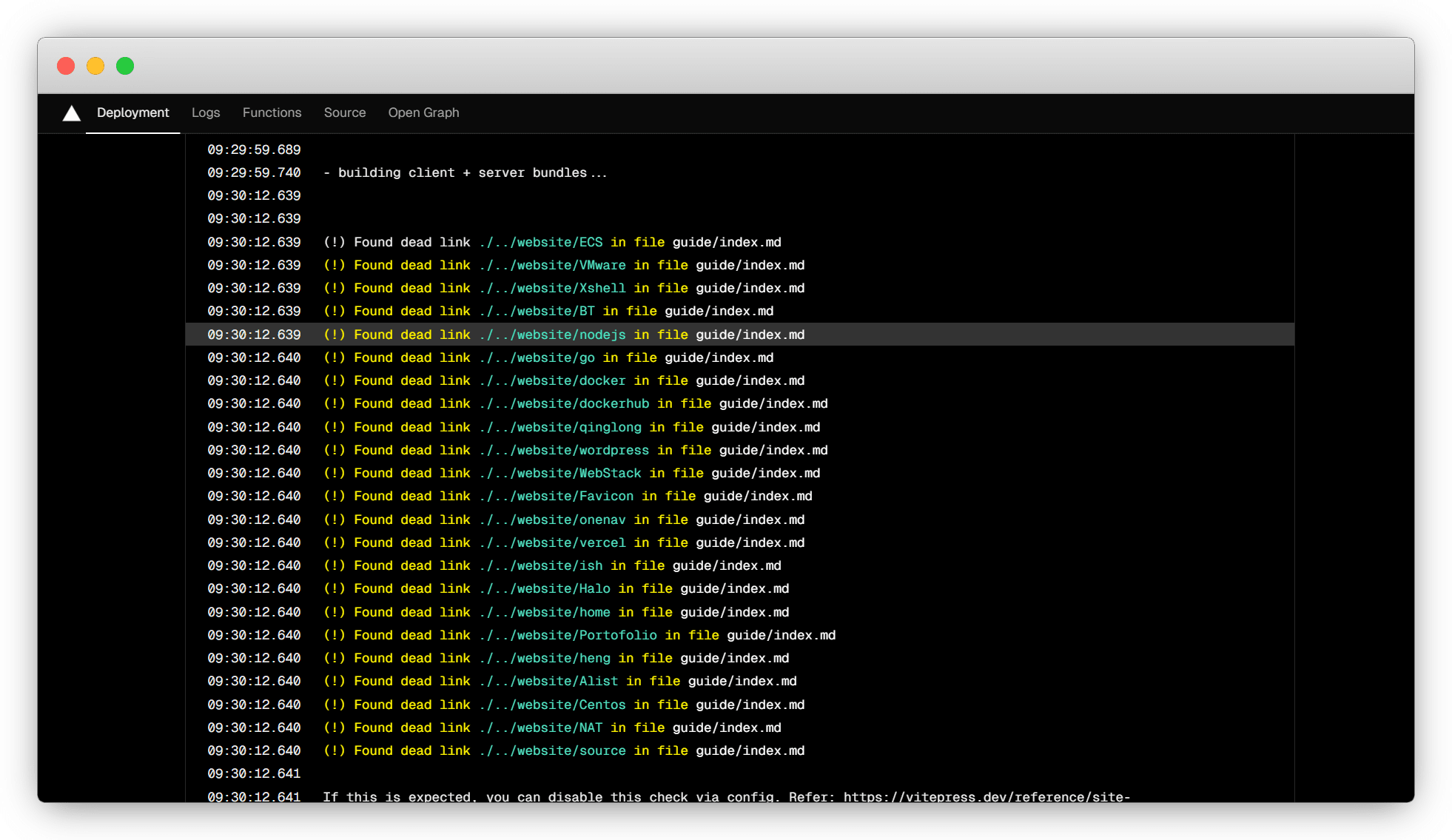Image resolution: width=1452 pixels, height=840 pixels.
Task: Select the website/ECS dead link log line
Action: point(552,242)
